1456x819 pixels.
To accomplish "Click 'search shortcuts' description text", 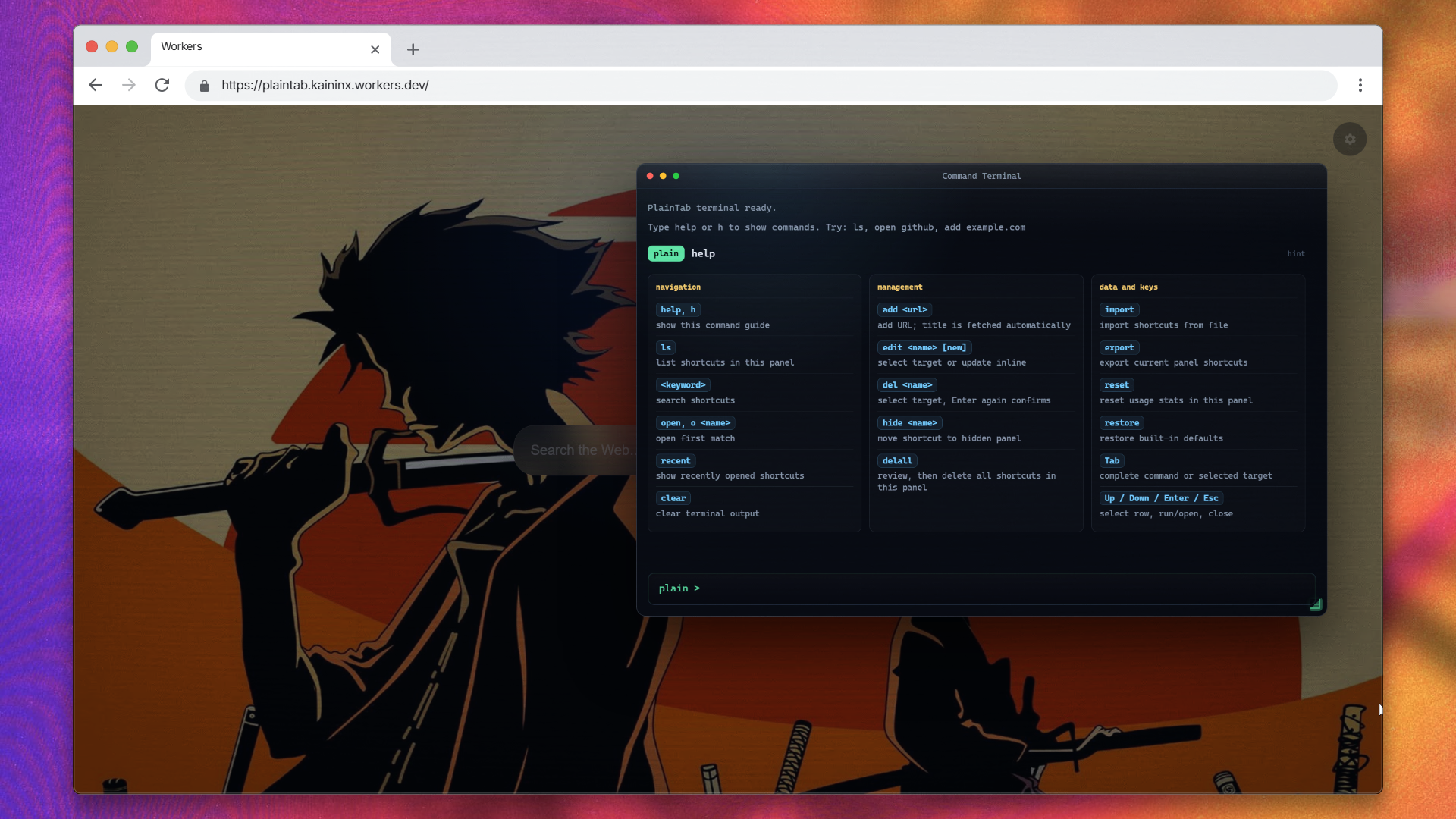I will click(695, 401).
